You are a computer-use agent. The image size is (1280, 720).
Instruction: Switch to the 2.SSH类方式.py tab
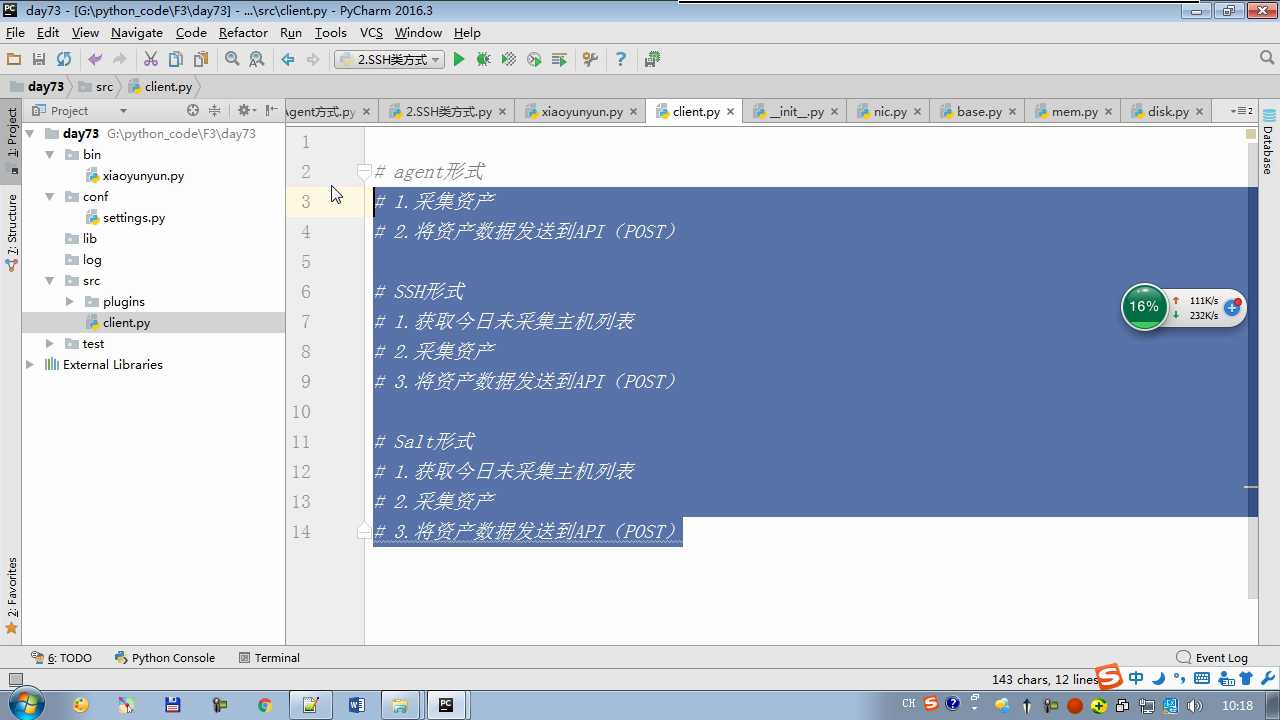click(448, 112)
